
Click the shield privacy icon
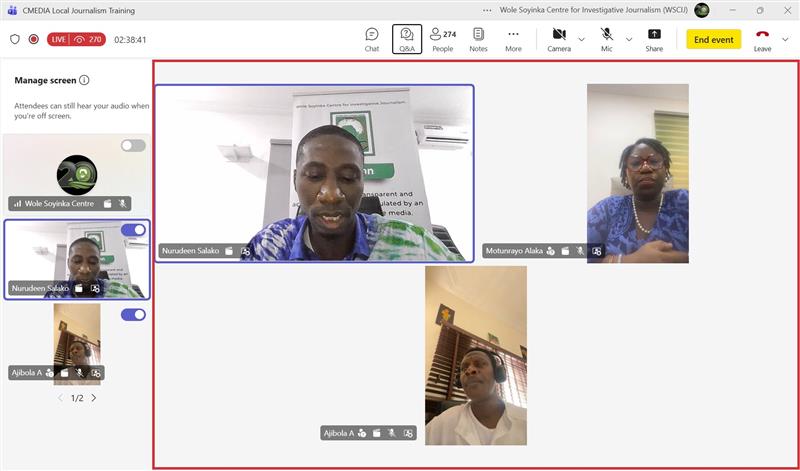(14, 40)
